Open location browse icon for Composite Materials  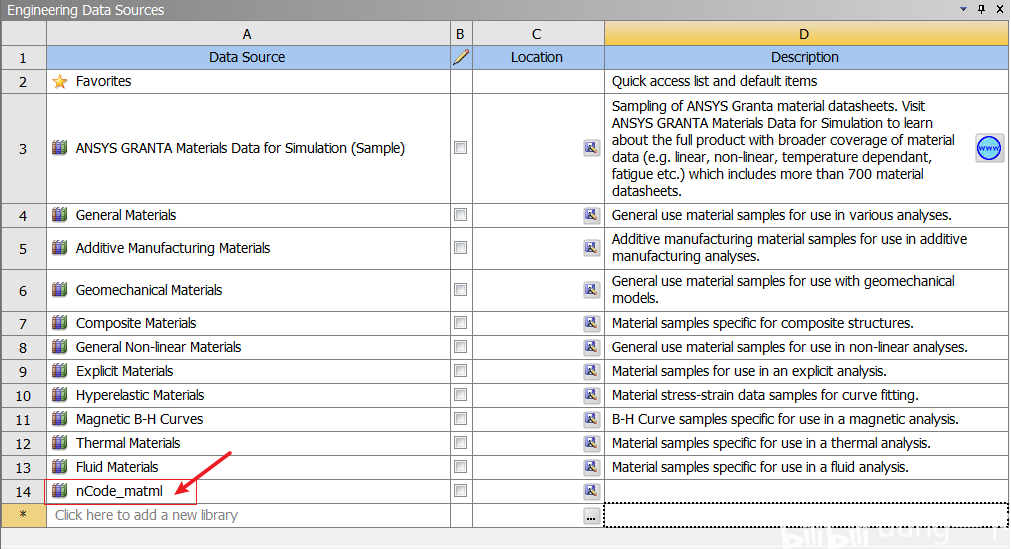coord(591,323)
